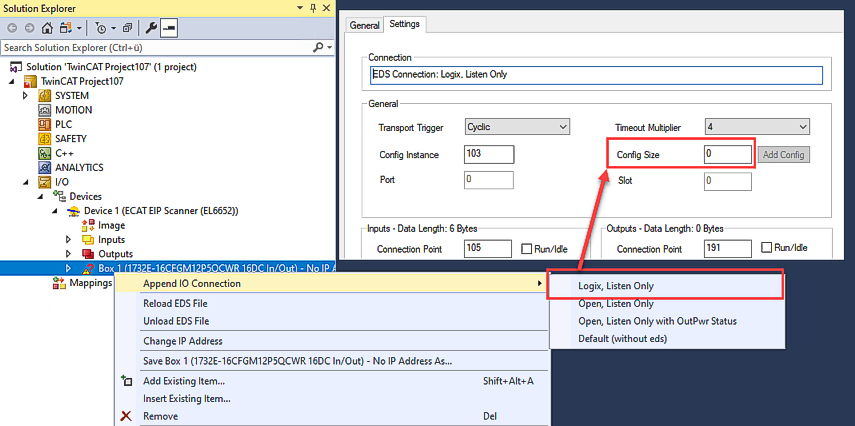The width and height of the screenshot is (855, 426).
Task: Click the Back navigation arrow in Solution Explorer
Action: click(12, 28)
